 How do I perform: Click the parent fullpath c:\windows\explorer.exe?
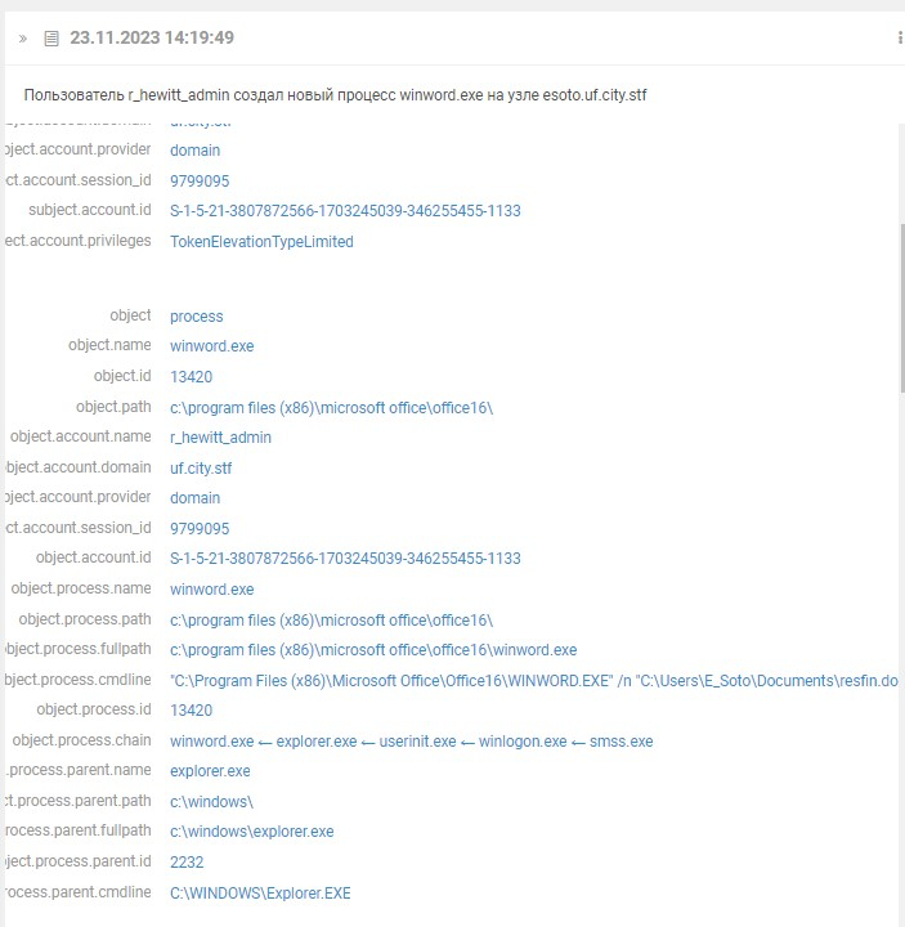point(252,831)
